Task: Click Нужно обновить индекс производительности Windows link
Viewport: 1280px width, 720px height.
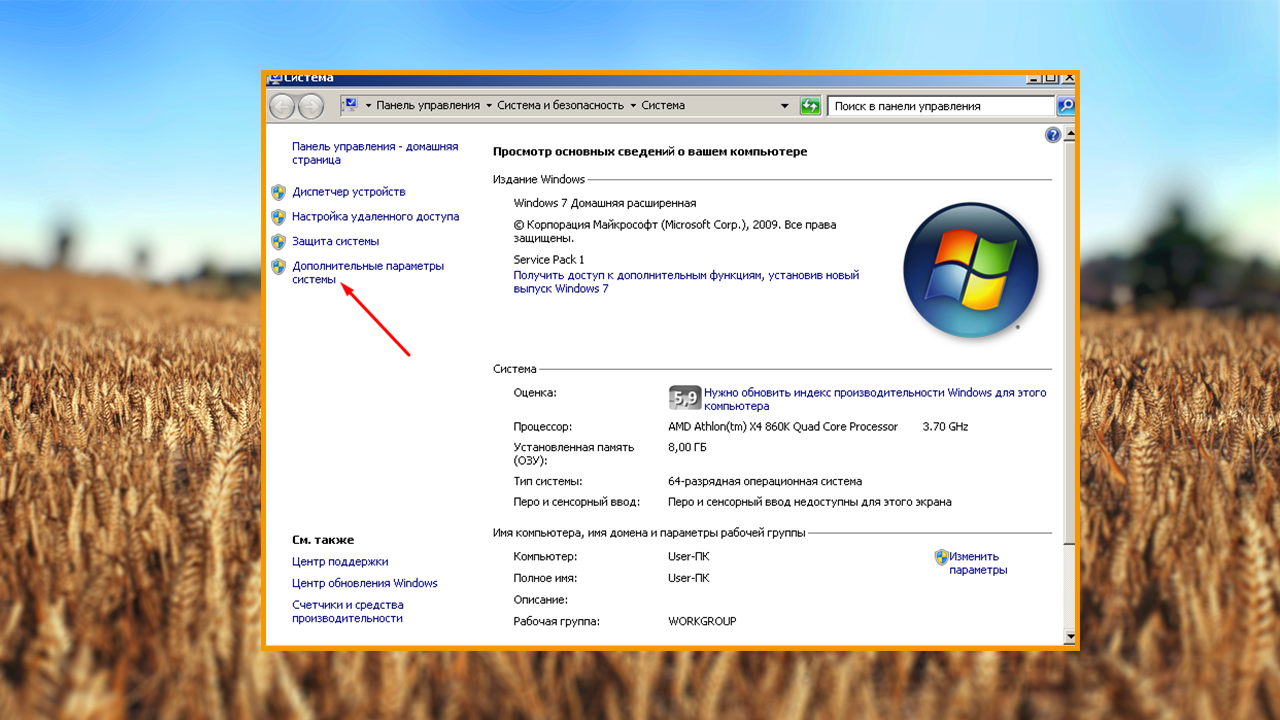Action: click(x=875, y=400)
